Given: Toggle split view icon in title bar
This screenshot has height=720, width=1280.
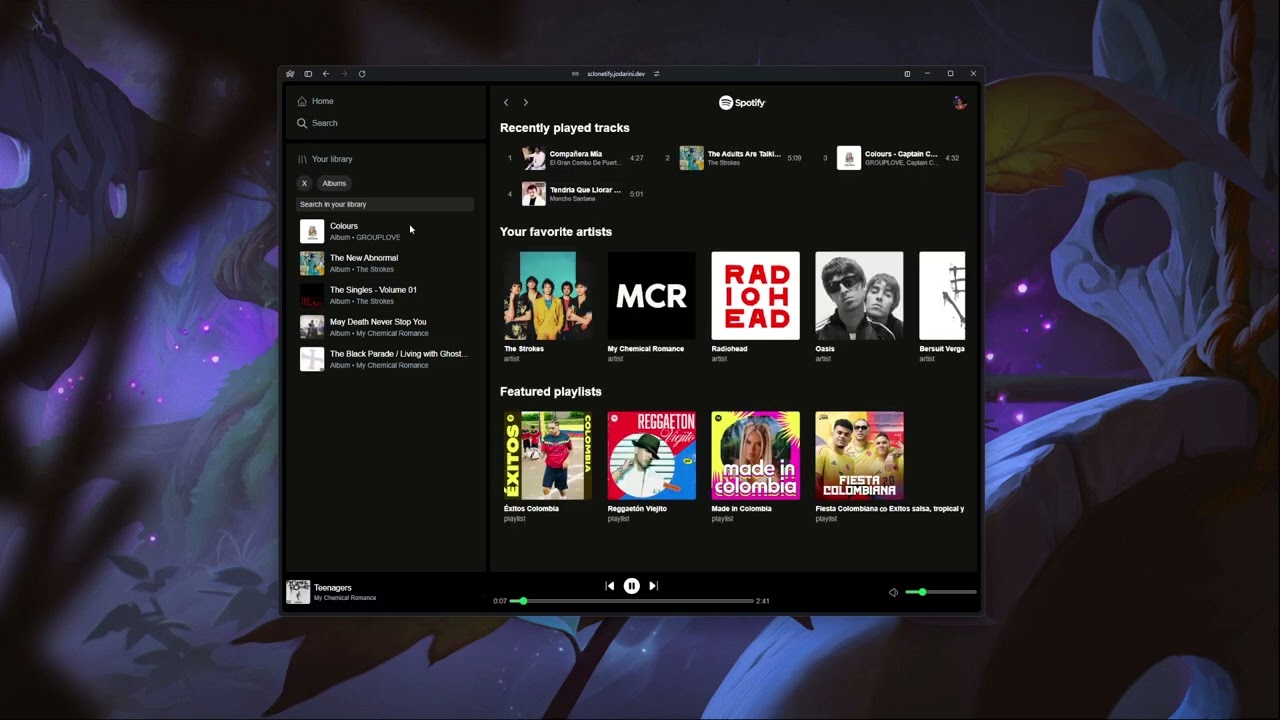Looking at the screenshot, I should [x=907, y=74].
